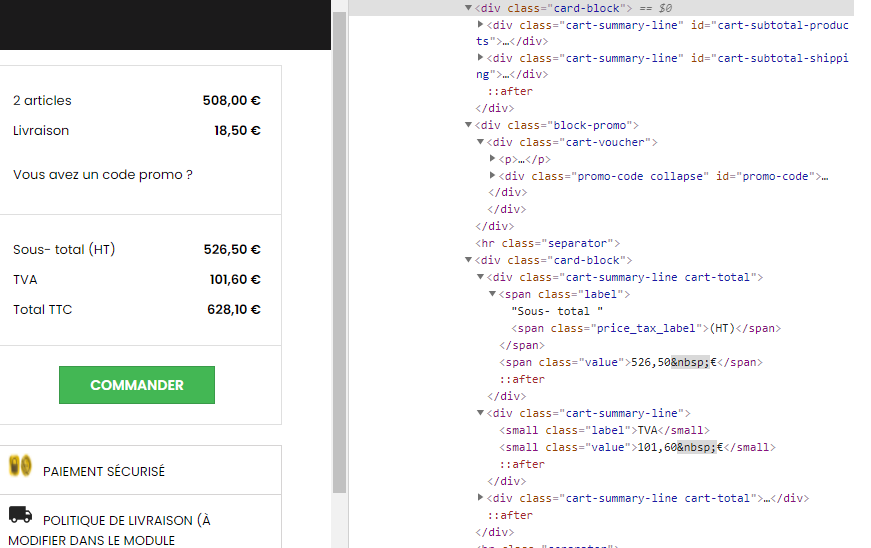Image resolution: width=871 pixels, height=548 pixels.
Task: Click the green COMMANDER button
Action: pos(137,385)
